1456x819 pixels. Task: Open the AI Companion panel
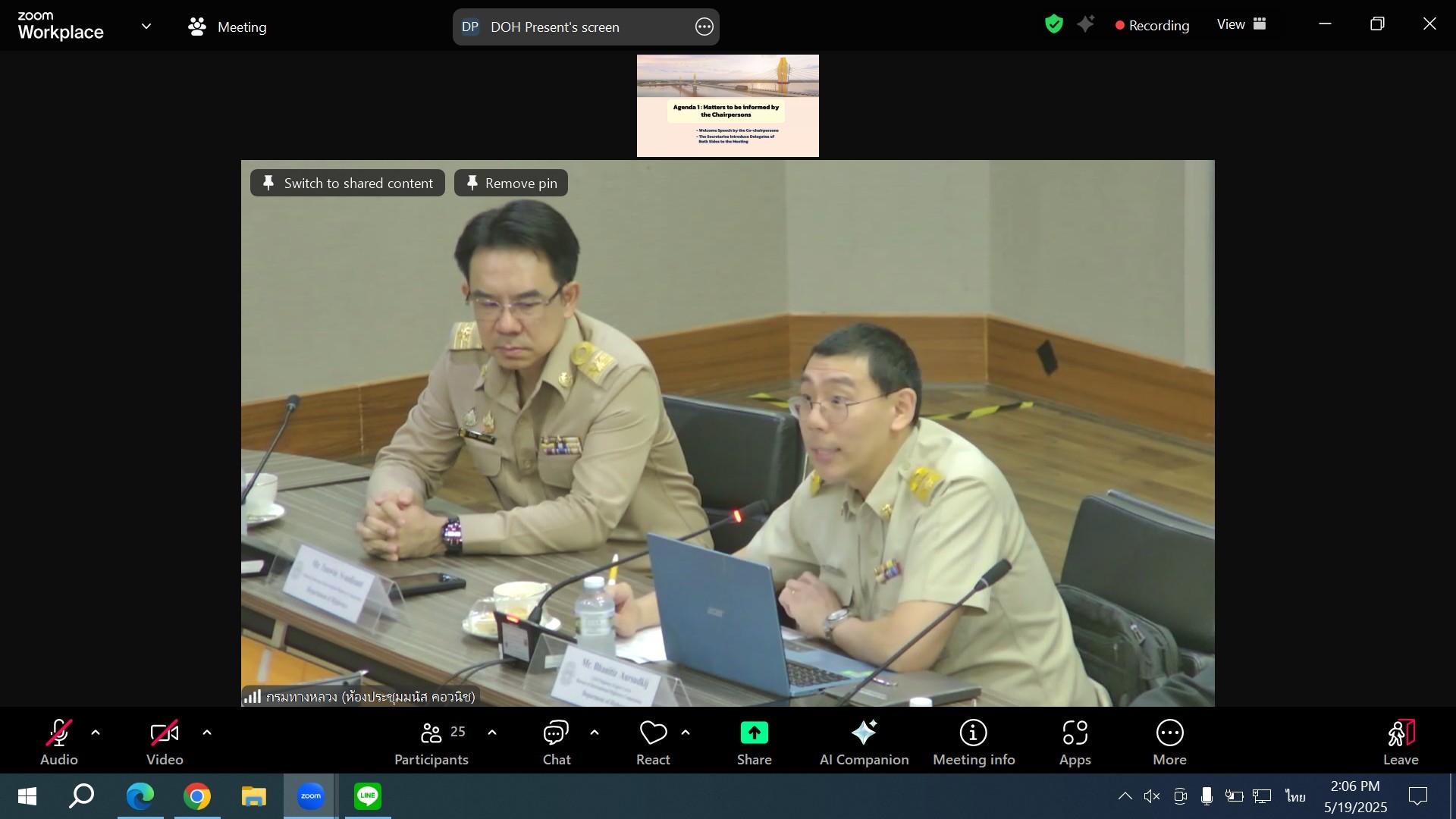(864, 742)
